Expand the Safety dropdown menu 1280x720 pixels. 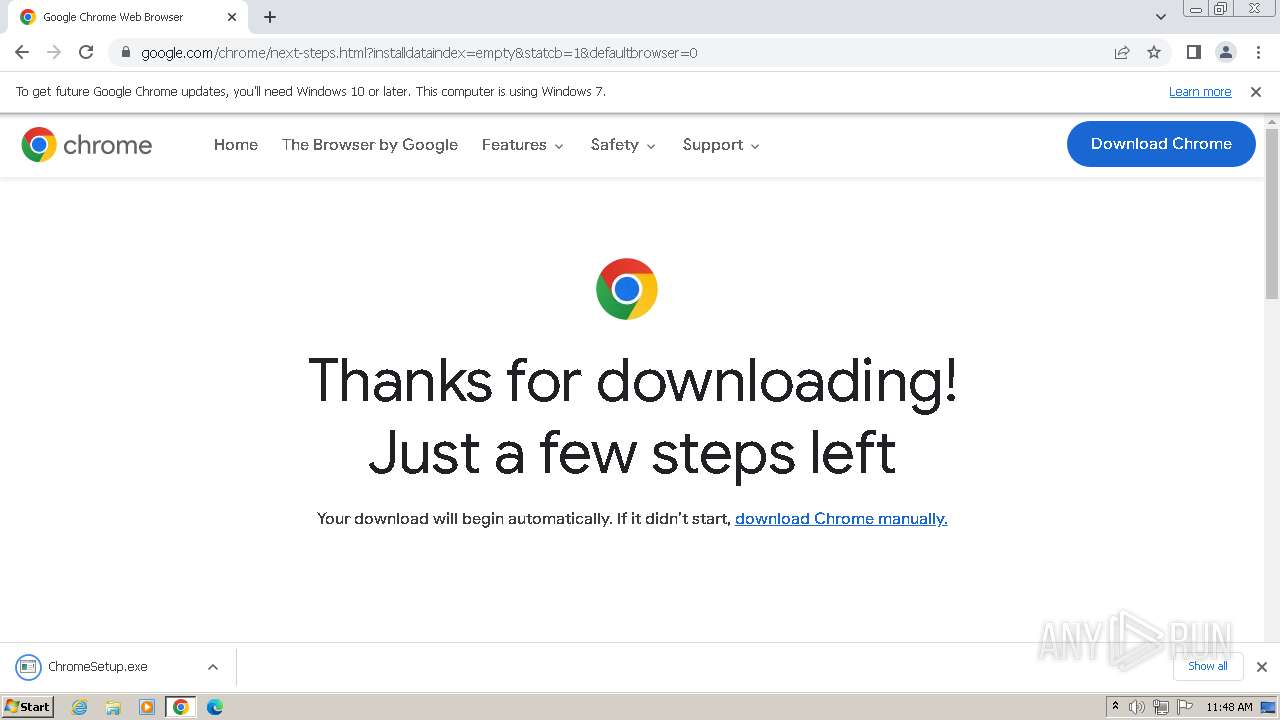(x=623, y=145)
